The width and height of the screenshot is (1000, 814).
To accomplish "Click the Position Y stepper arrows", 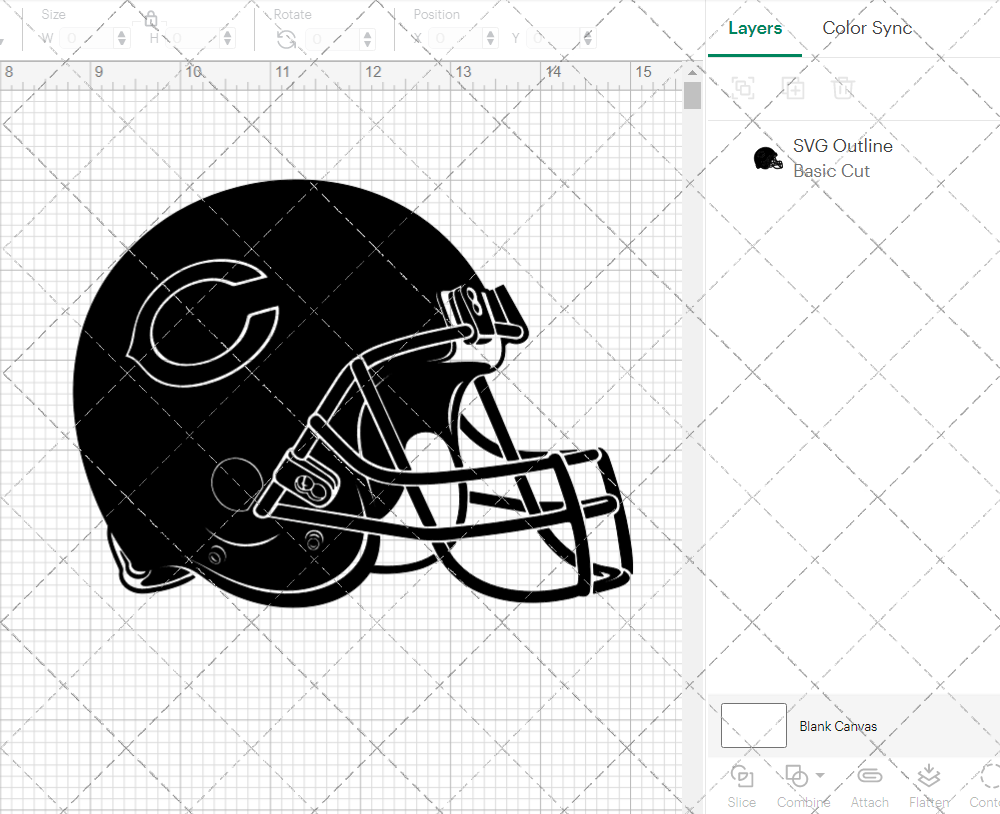I will pos(587,38).
